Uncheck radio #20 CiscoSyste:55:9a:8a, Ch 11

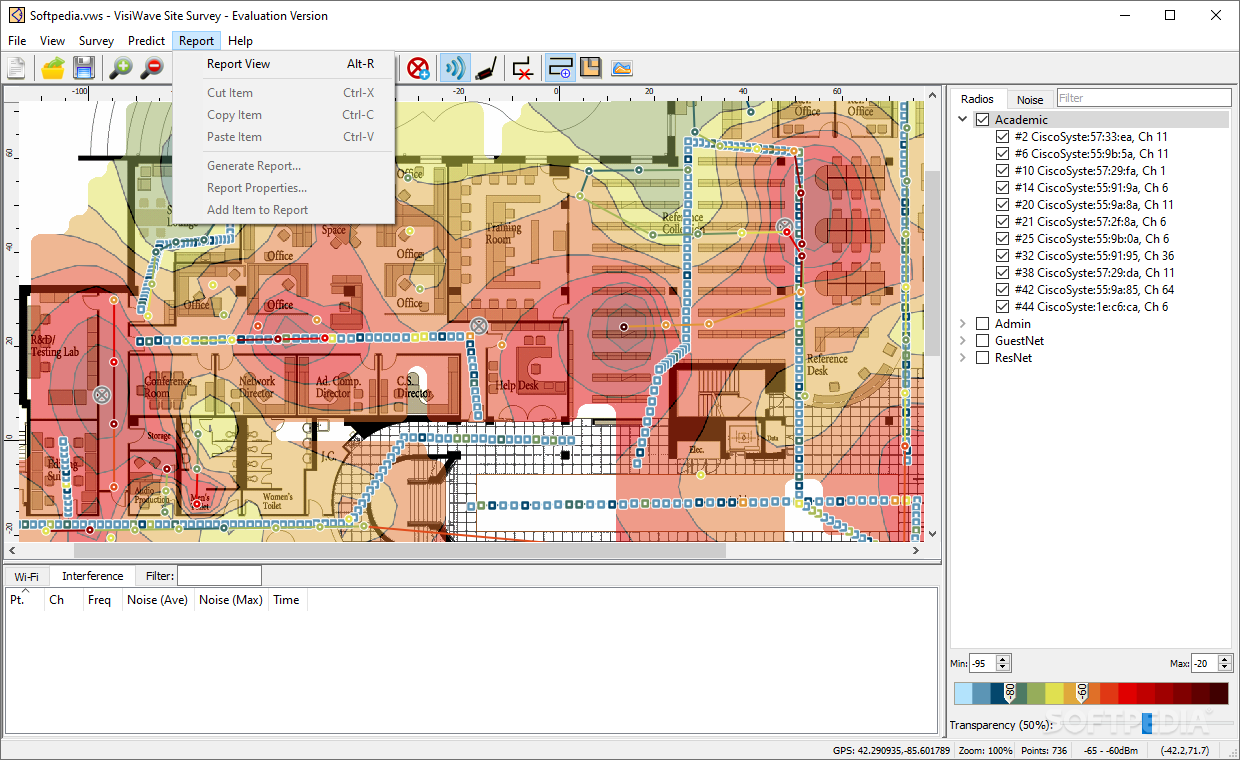pyautogui.click(x=1002, y=205)
